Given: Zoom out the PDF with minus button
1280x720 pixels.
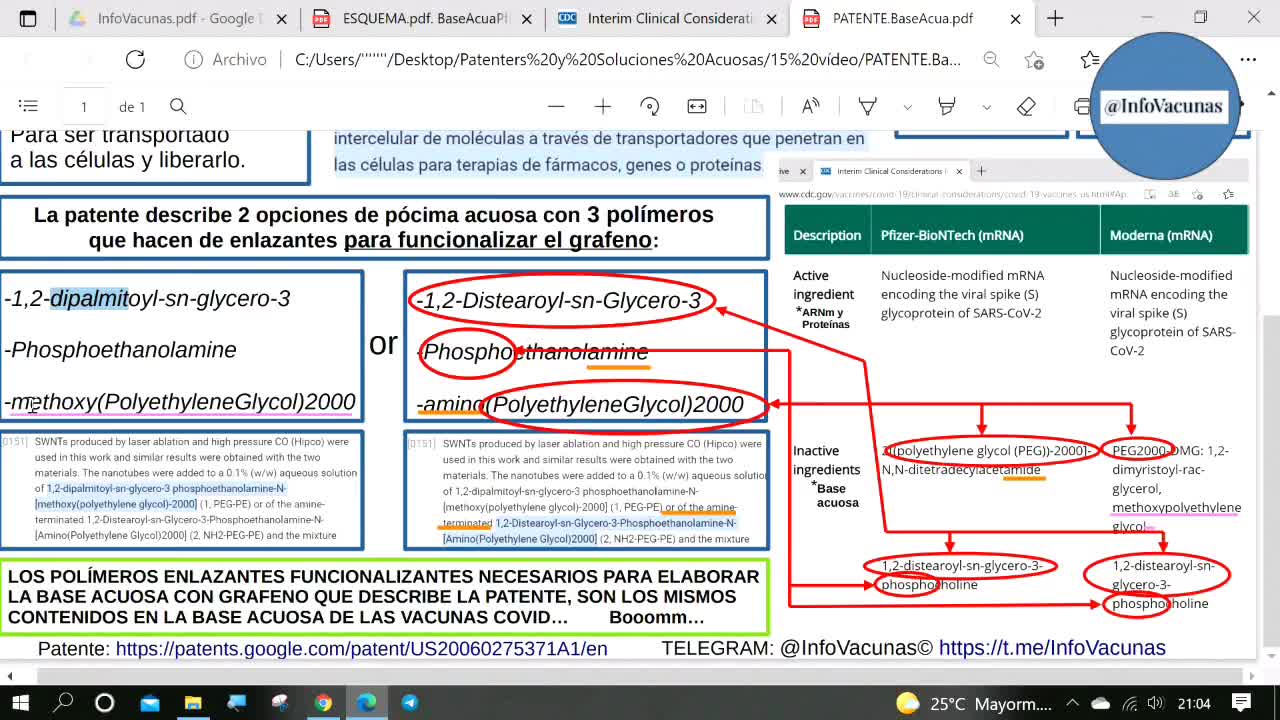Looking at the screenshot, I should click(x=557, y=106).
